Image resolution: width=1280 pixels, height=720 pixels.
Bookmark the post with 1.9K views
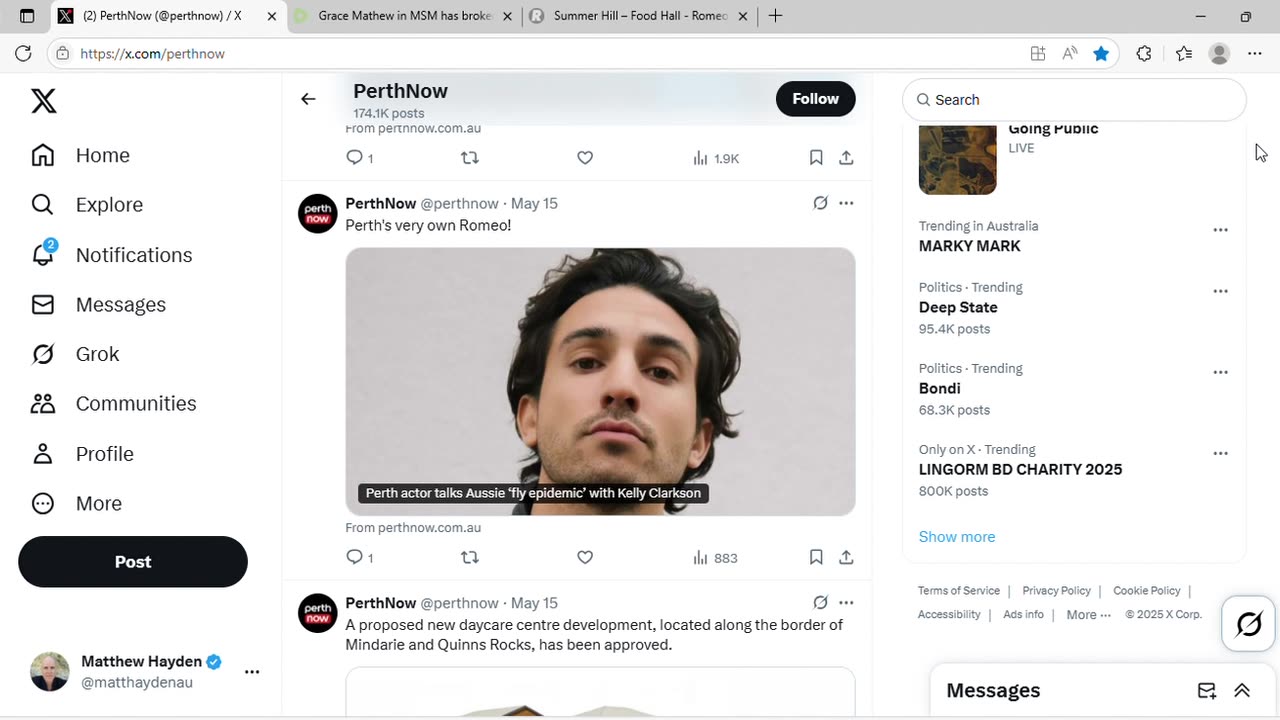(816, 158)
